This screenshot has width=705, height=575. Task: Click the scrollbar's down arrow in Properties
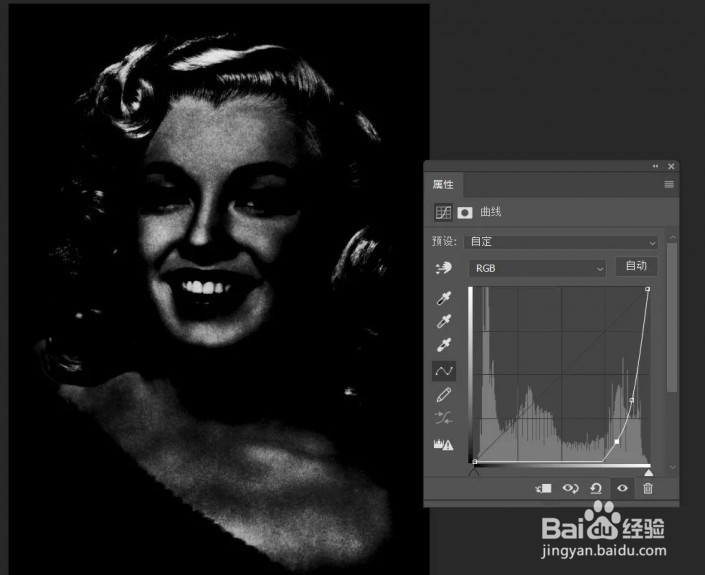(x=673, y=467)
